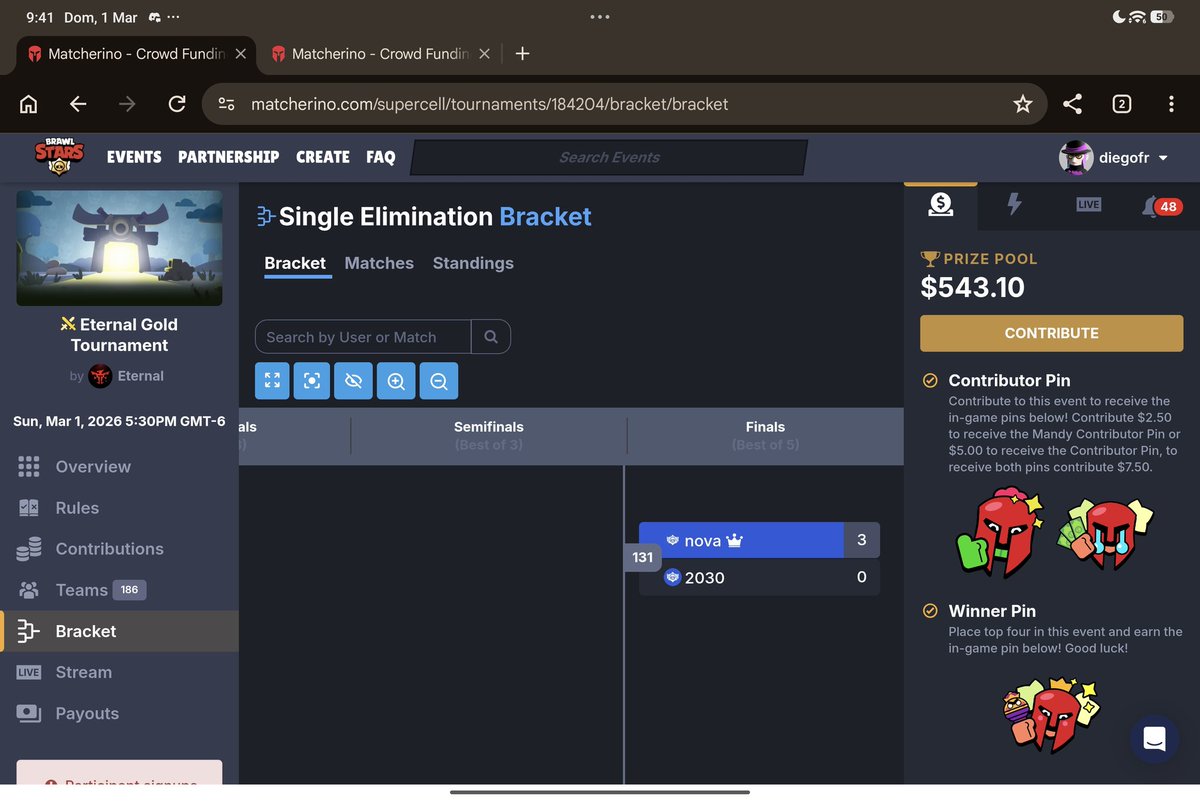Expand the diegofr profile dropdown
Screen dimensions: 1200x801
point(1113,157)
